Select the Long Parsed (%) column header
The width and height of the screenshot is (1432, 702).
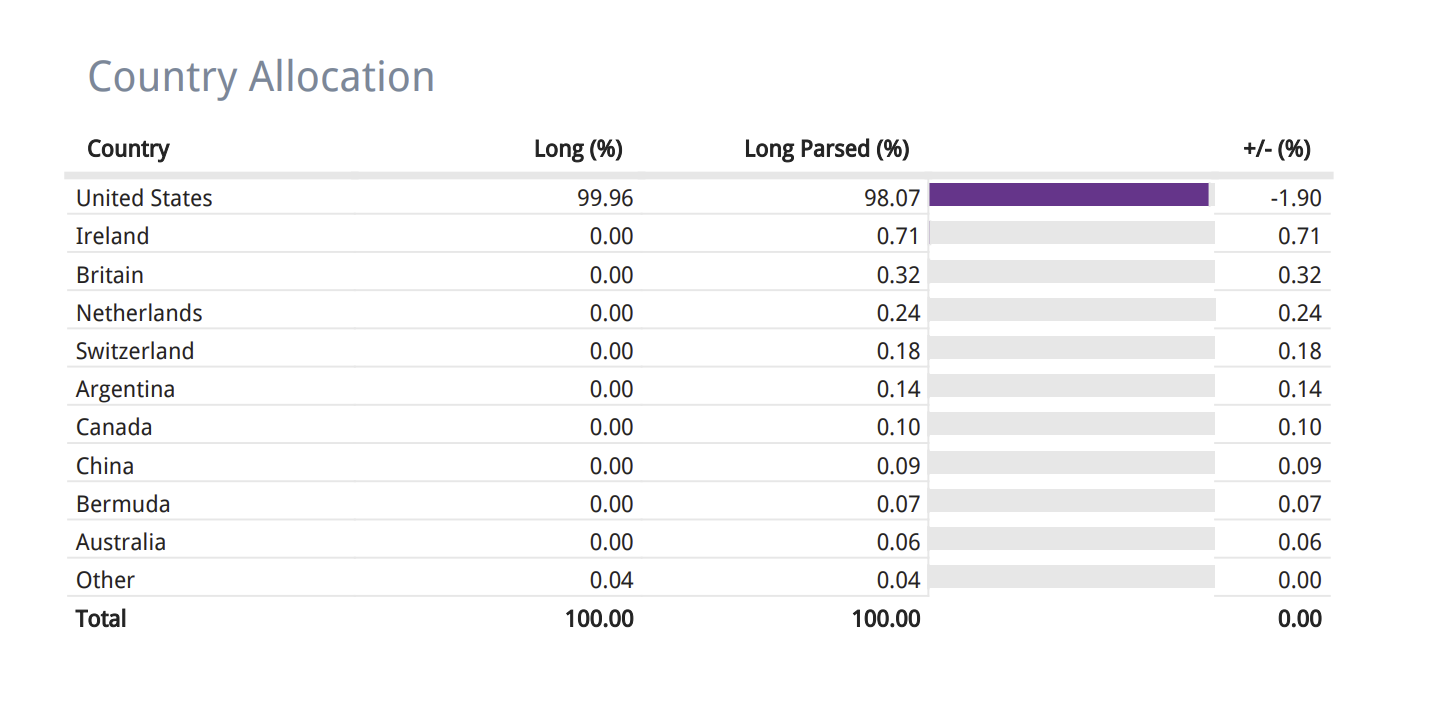click(x=826, y=149)
